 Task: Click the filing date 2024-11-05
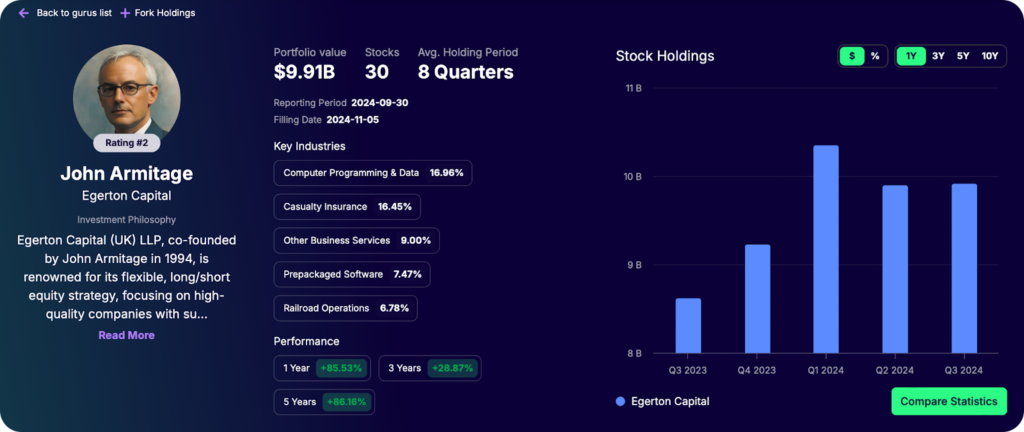click(353, 119)
